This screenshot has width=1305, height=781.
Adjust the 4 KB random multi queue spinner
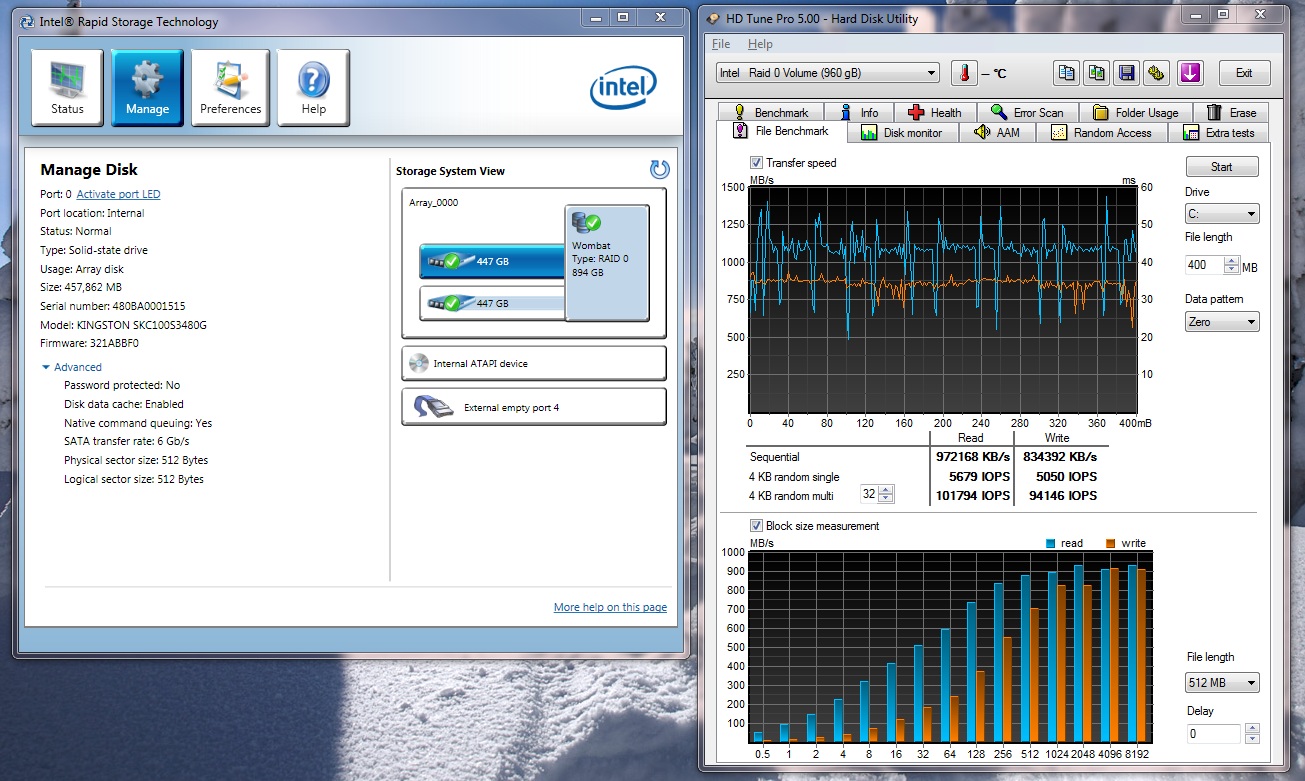pos(886,494)
